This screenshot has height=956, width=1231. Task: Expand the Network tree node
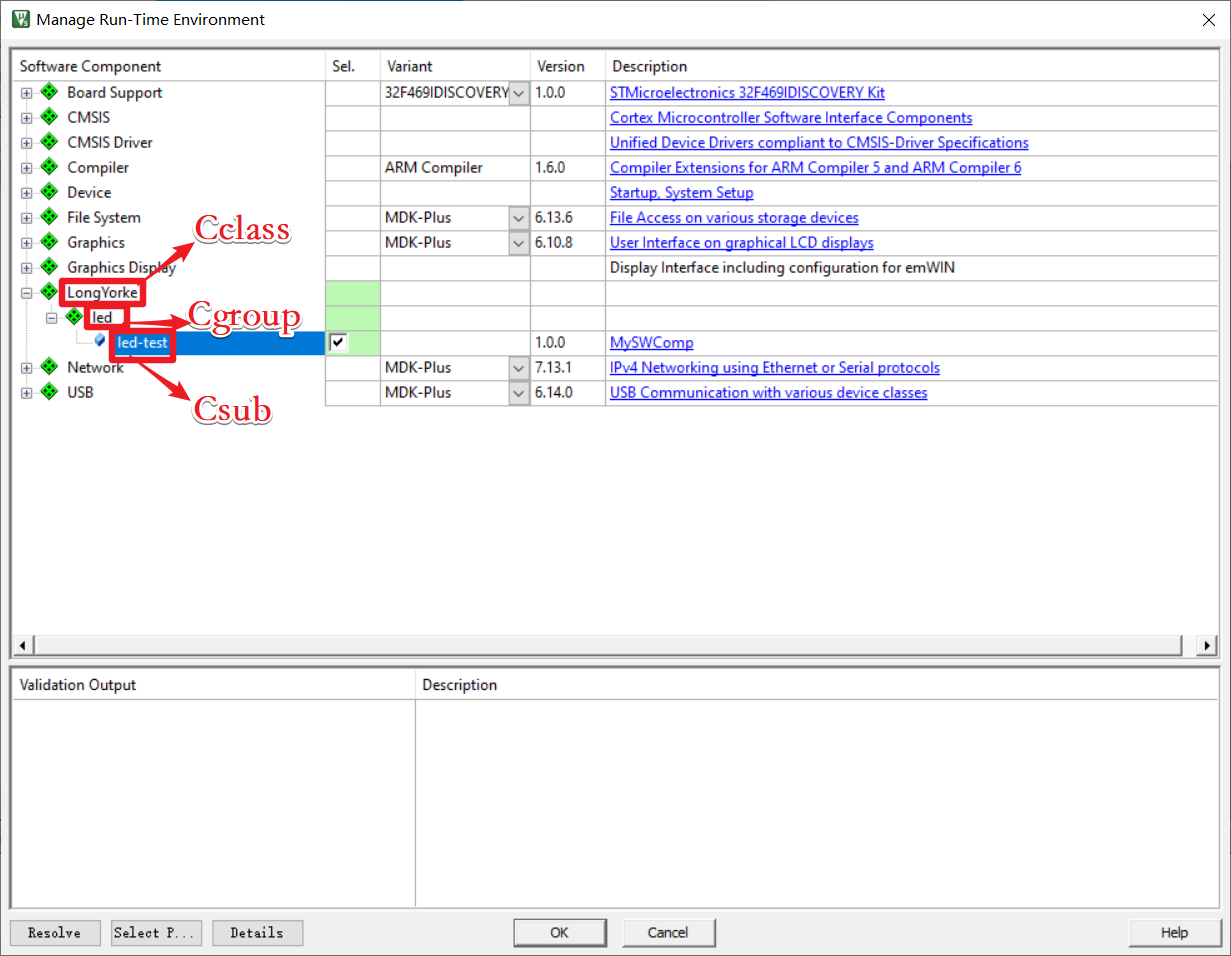27,367
